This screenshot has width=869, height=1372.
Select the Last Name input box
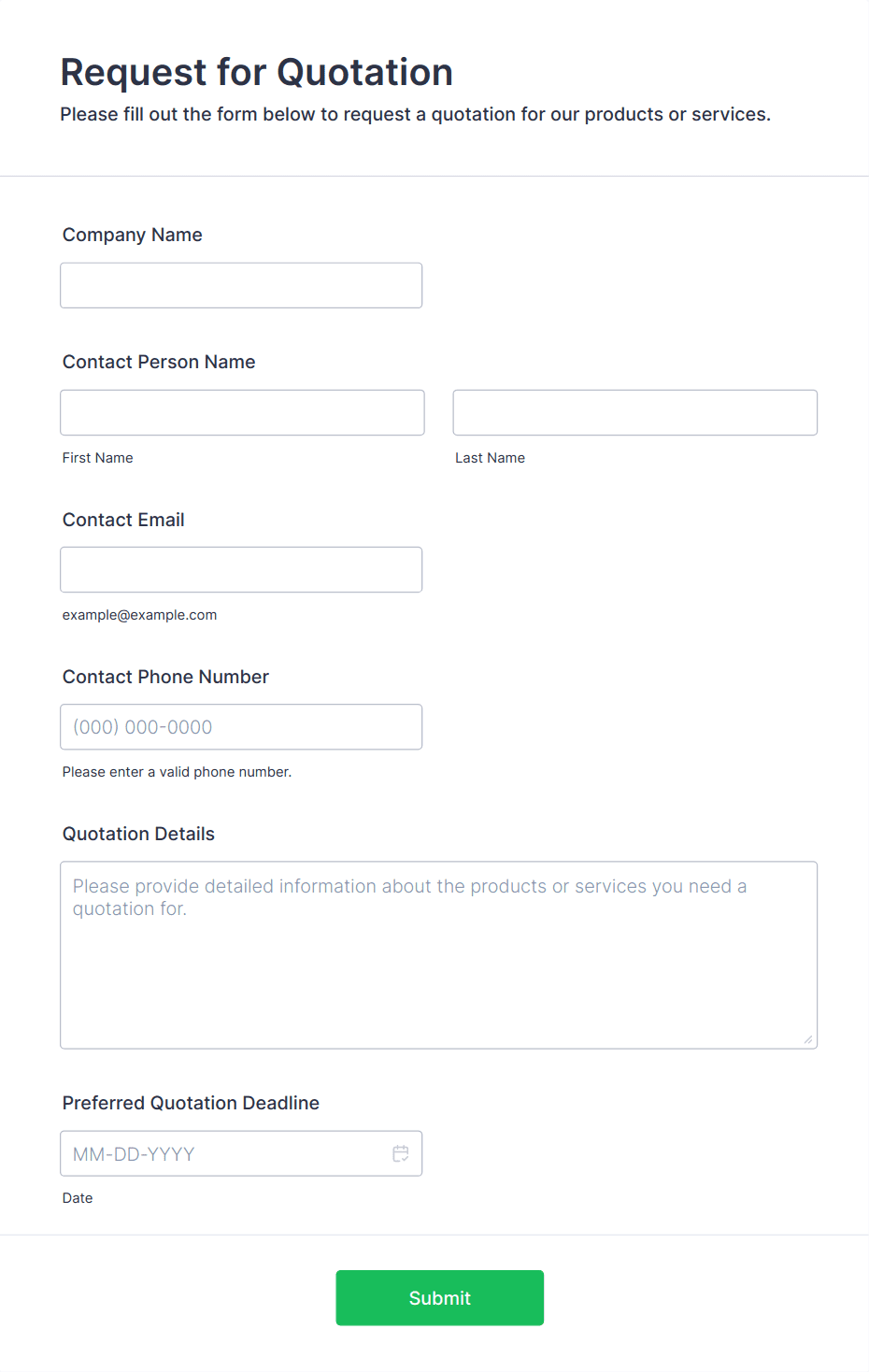pos(635,412)
